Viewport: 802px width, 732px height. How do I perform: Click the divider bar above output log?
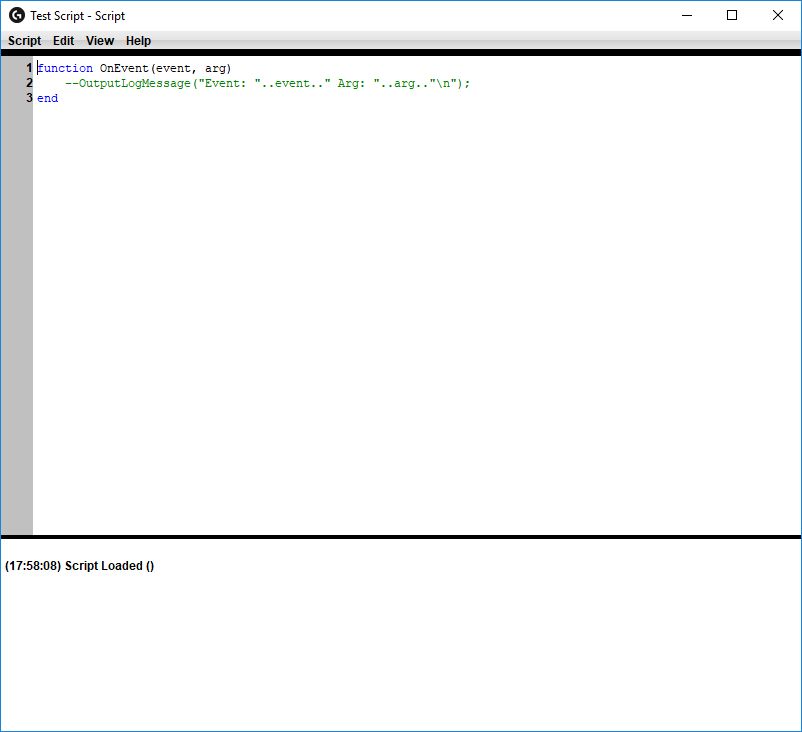tap(401, 537)
